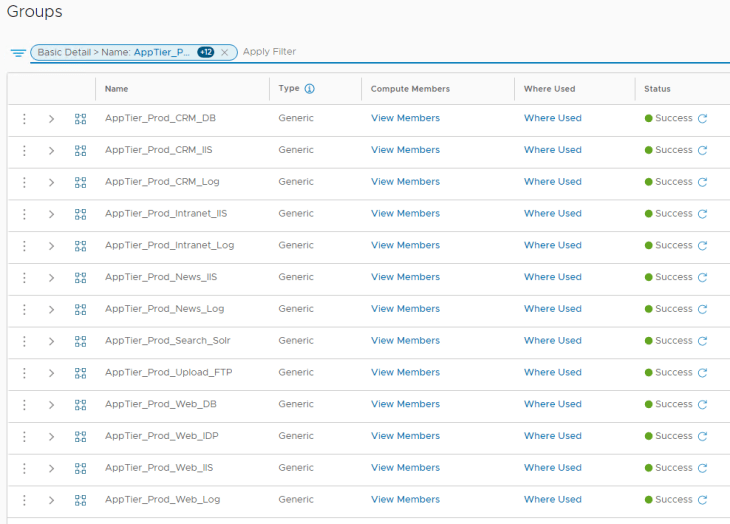Open actions menu for AppTier_Prod_CRM_IIS
The width and height of the screenshot is (730, 524).
click(x=24, y=150)
